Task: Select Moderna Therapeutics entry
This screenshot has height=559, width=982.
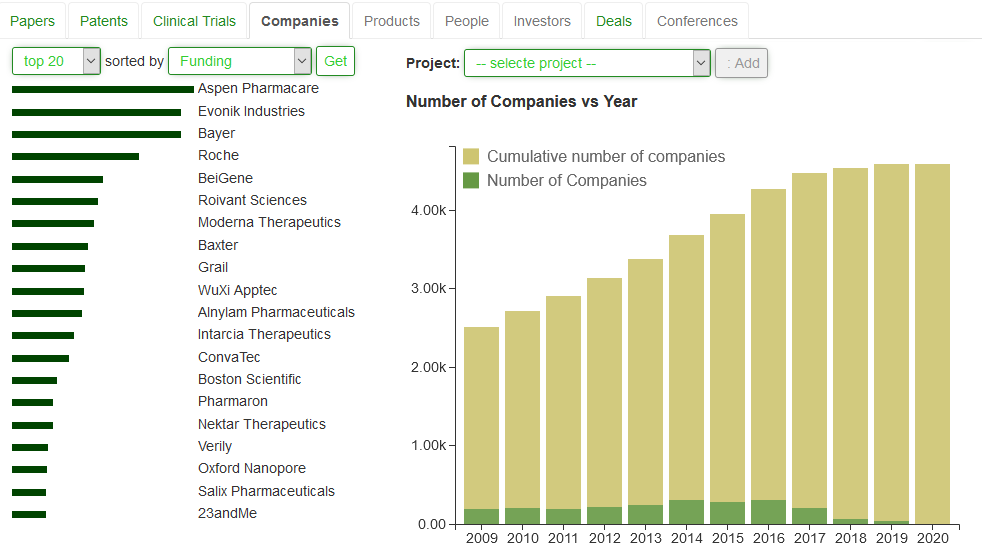Action: click(x=269, y=222)
